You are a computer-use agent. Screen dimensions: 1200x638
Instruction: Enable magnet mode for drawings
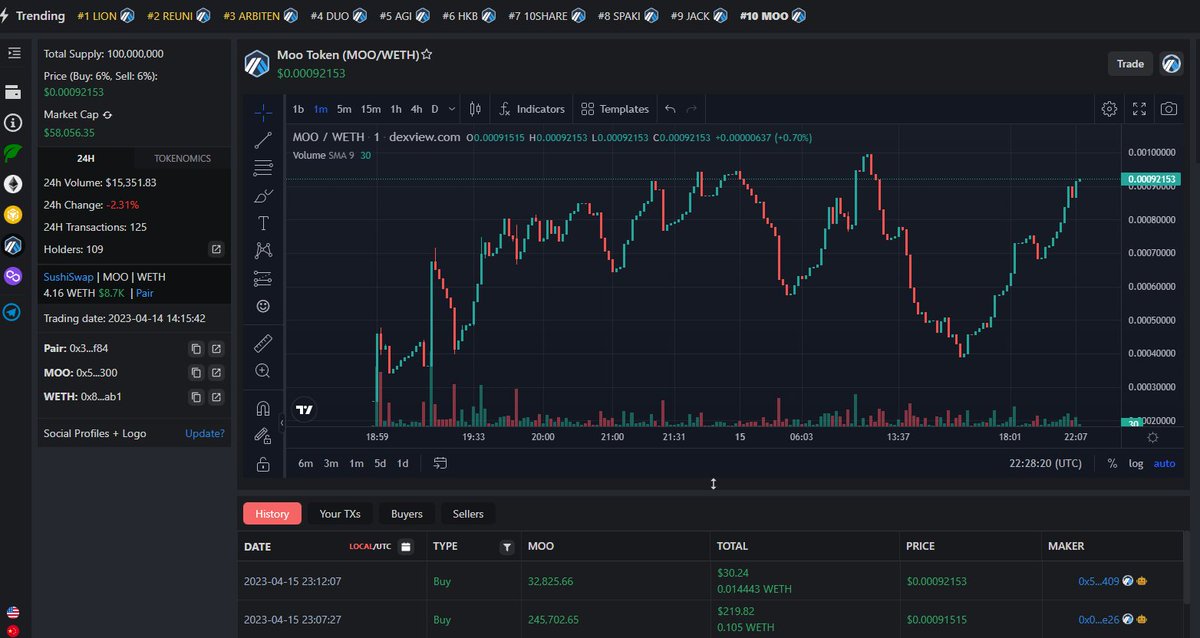tap(263, 408)
